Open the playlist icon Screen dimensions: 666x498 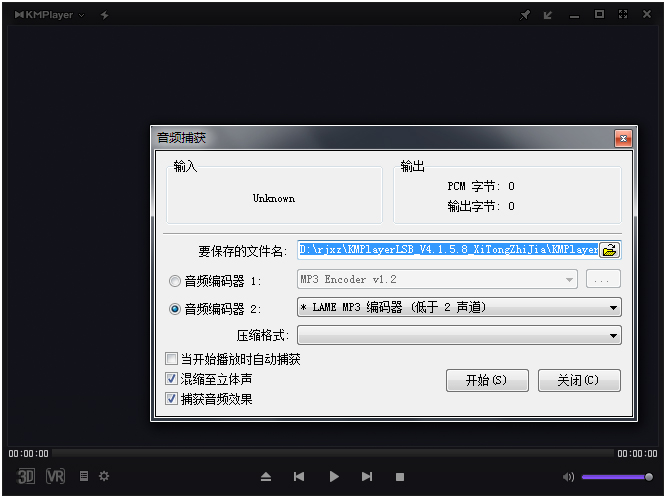coord(84,476)
